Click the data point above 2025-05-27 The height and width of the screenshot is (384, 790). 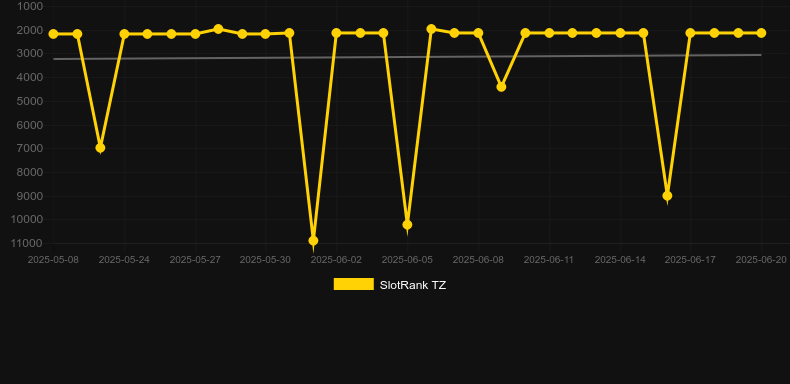click(195, 34)
